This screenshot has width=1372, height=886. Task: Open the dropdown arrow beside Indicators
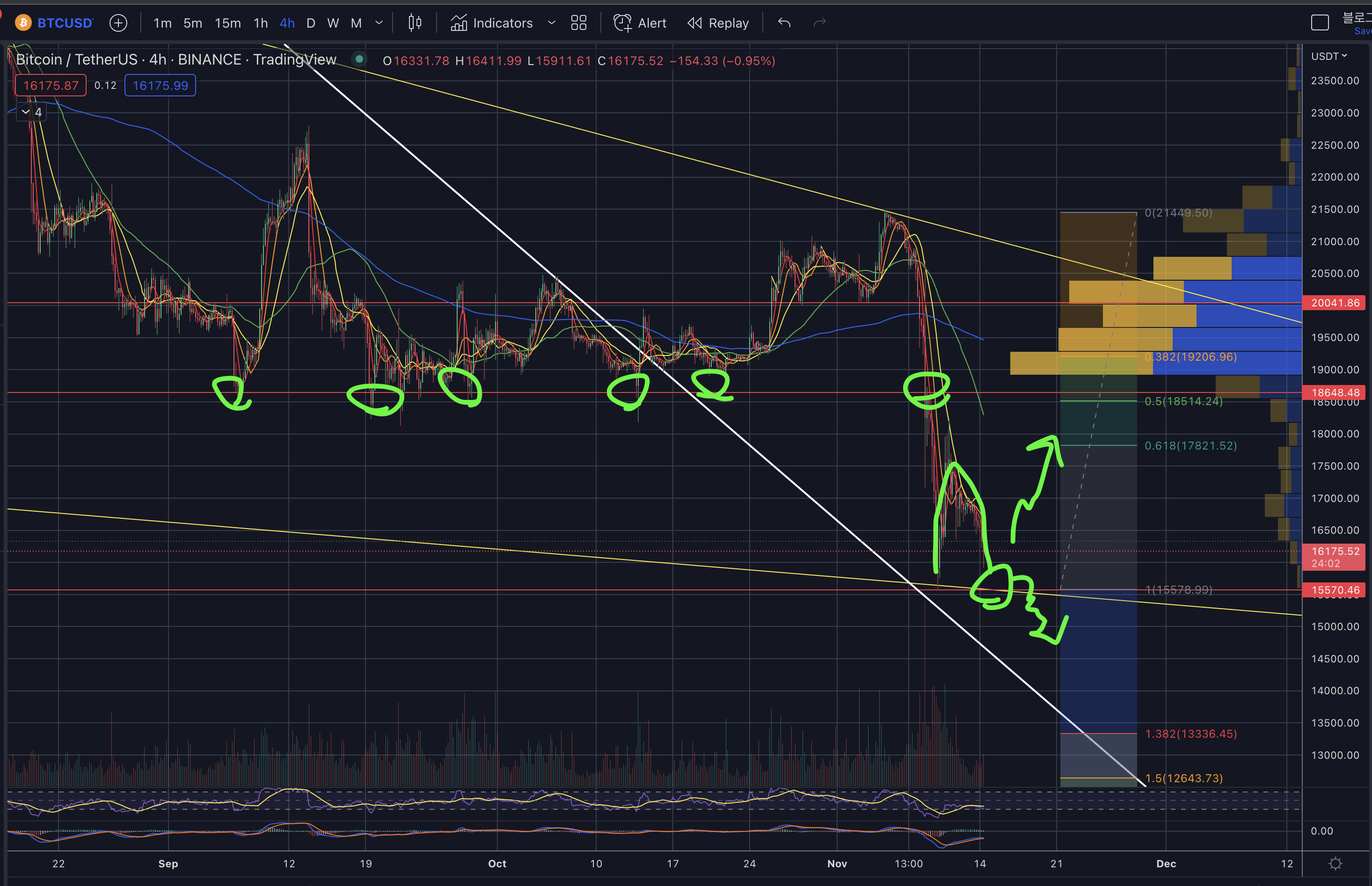tap(551, 23)
